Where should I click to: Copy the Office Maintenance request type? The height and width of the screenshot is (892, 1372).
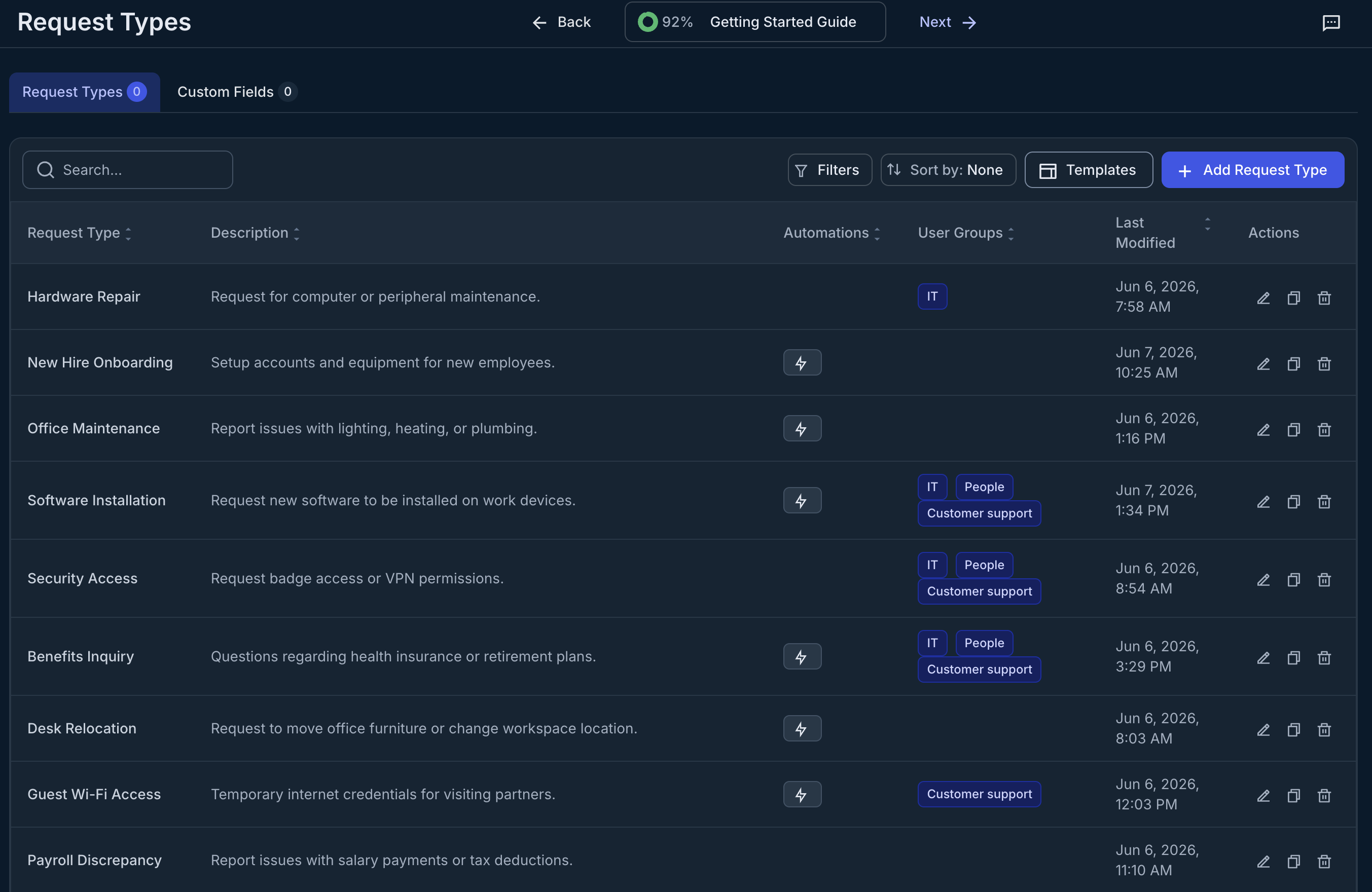(1293, 429)
